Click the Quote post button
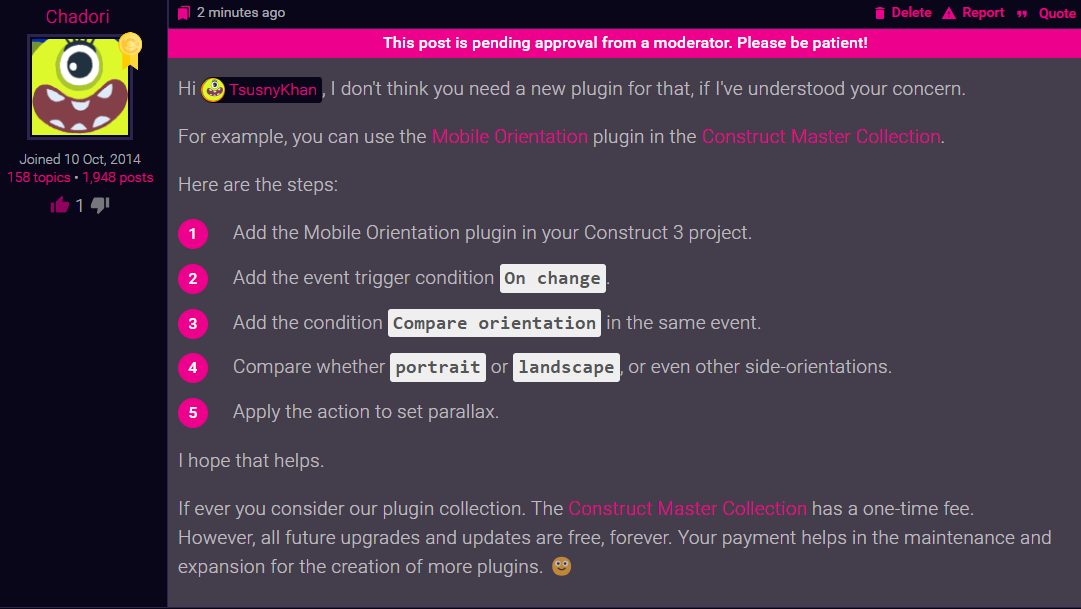This screenshot has width=1081, height=609. (1047, 13)
